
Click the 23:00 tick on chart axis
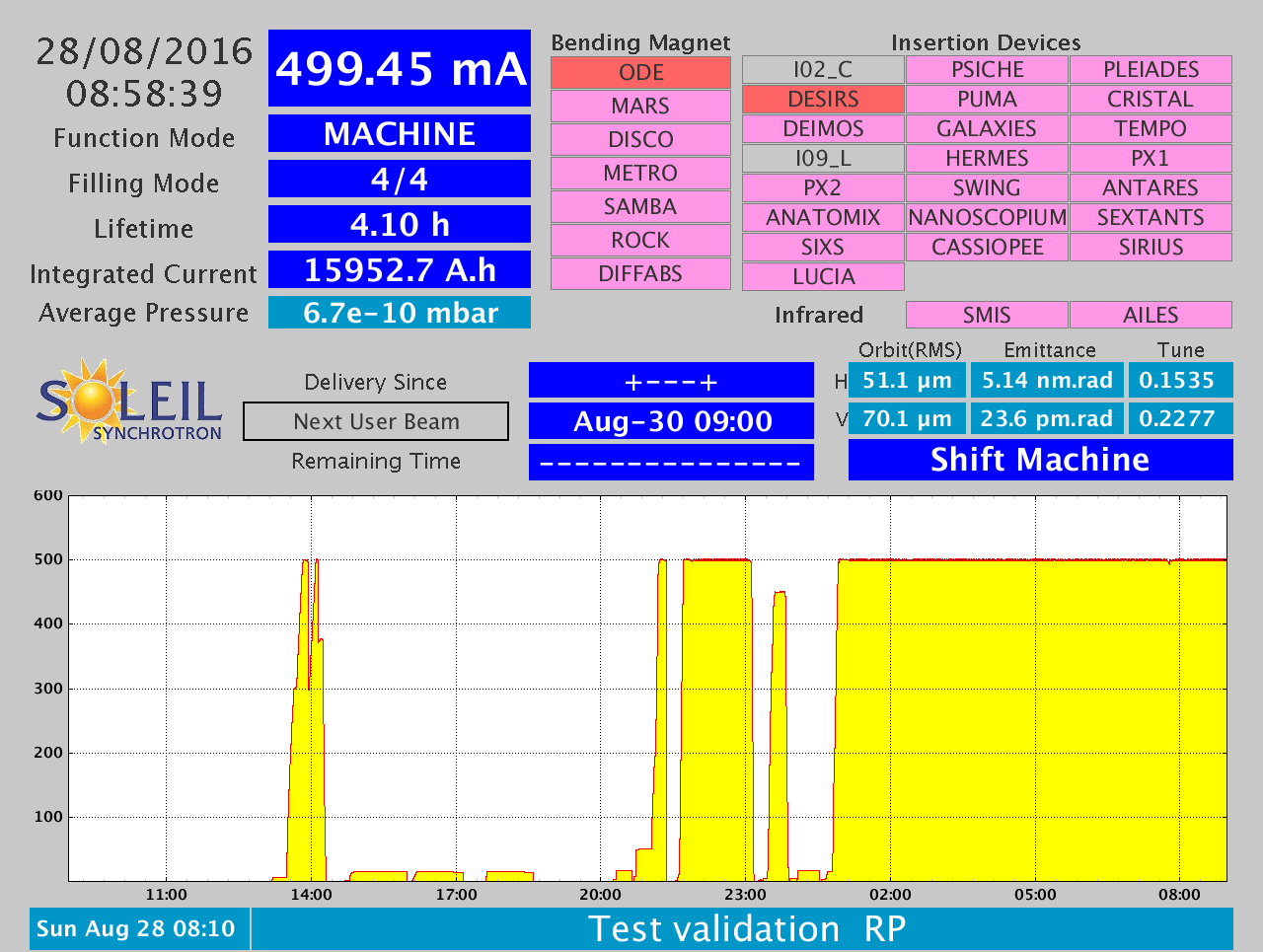coord(745,895)
